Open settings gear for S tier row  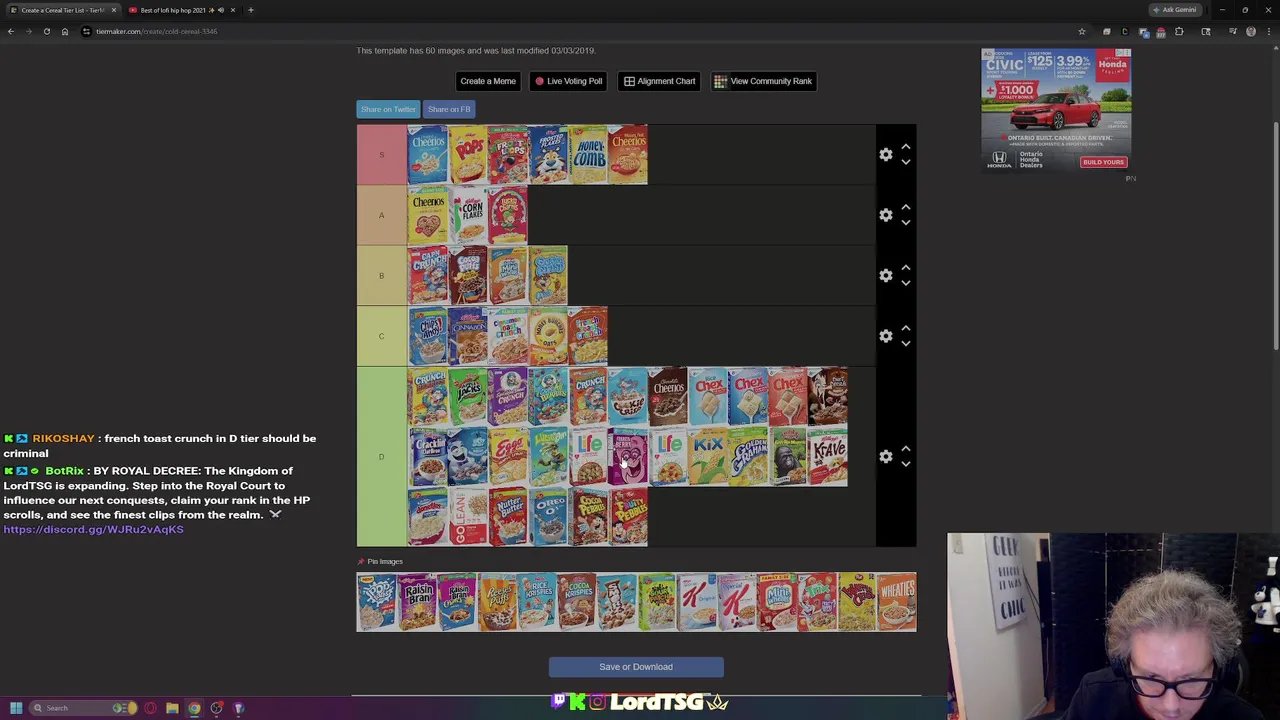pos(885,155)
